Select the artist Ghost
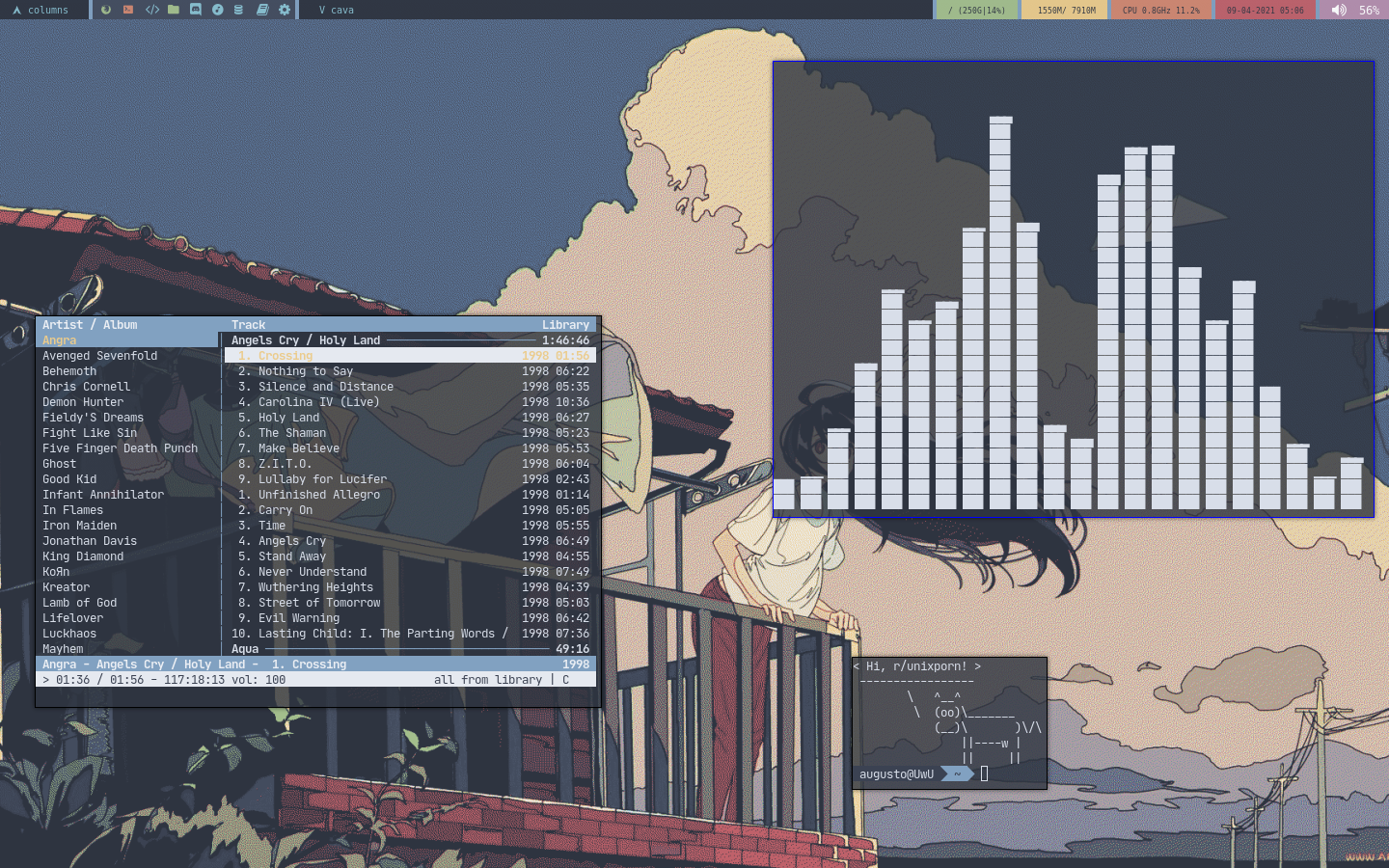Image resolution: width=1389 pixels, height=868 pixels. click(x=59, y=464)
